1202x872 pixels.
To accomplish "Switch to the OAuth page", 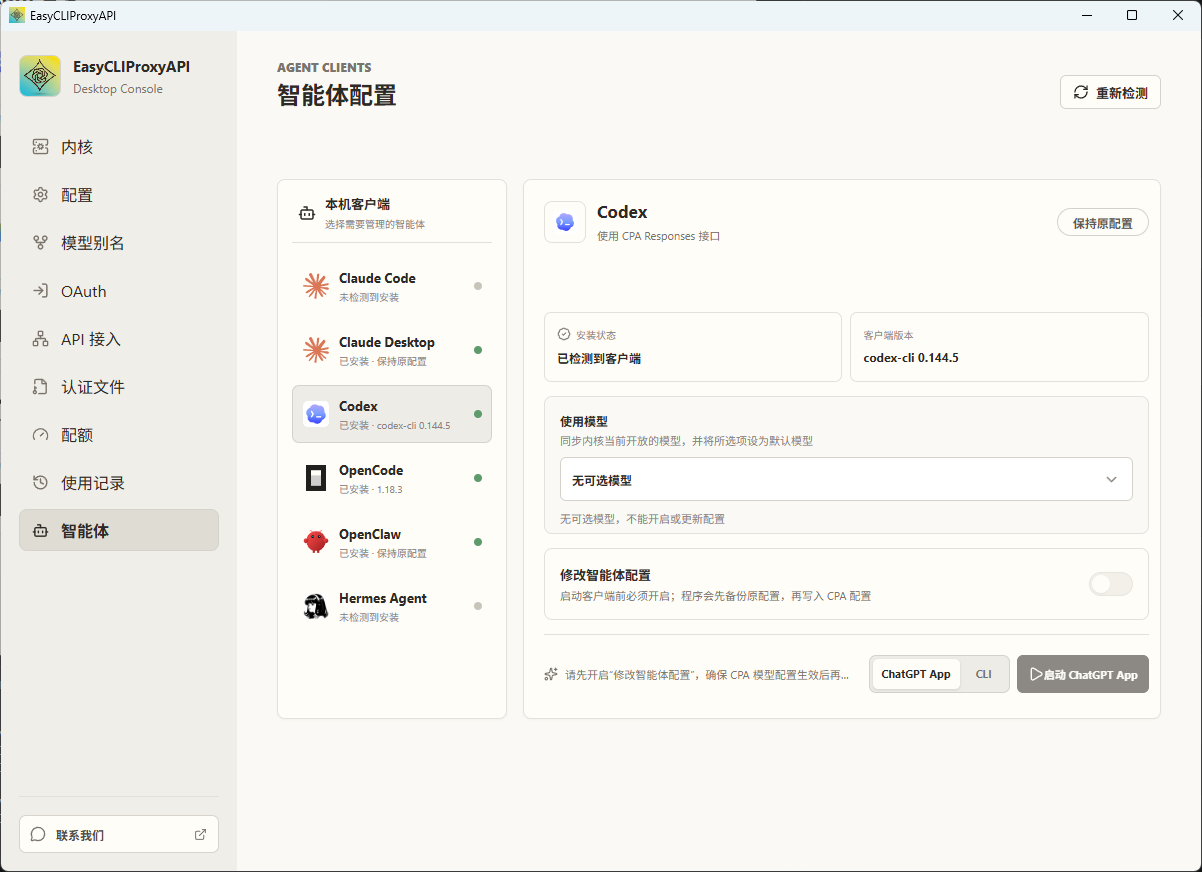I will [119, 291].
